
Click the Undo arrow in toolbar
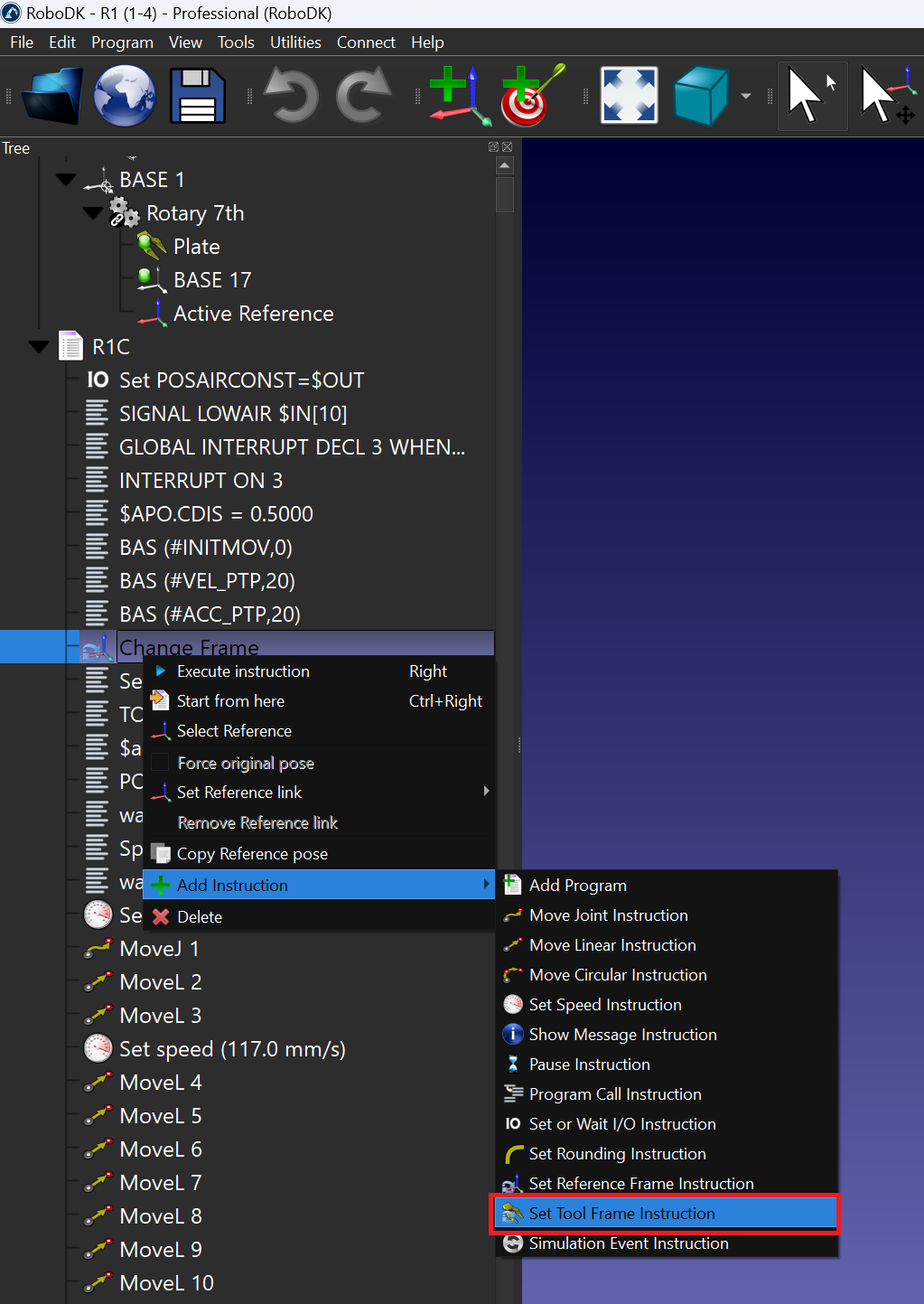(291, 96)
